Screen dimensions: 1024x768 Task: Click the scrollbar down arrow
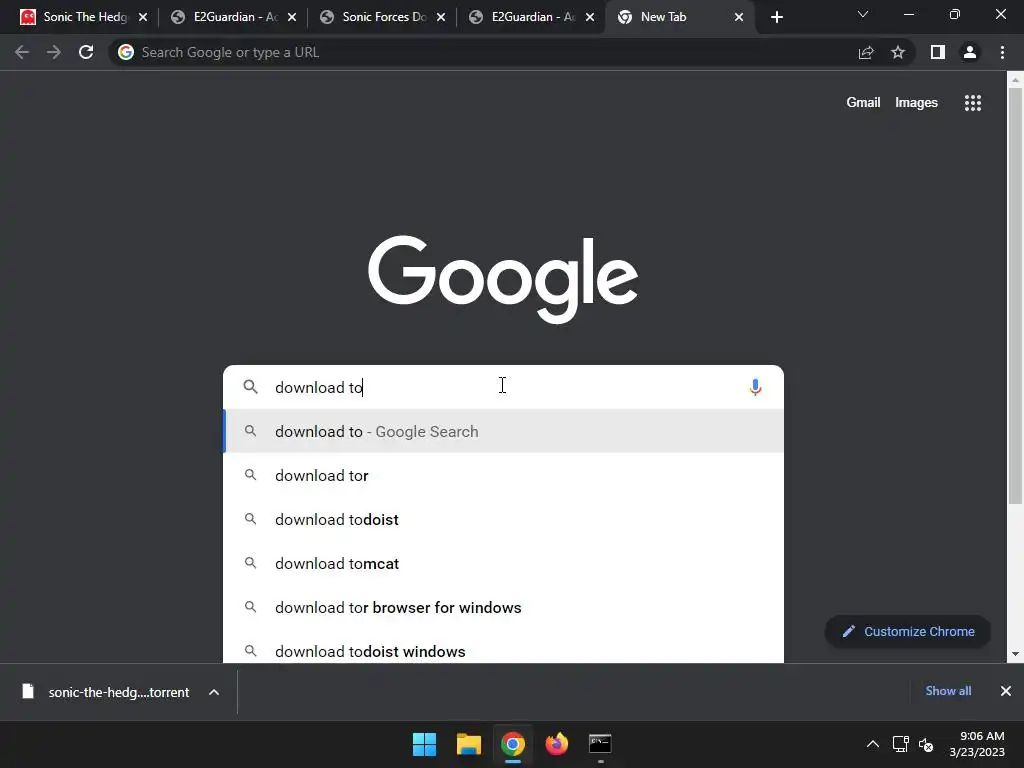(x=1015, y=653)
